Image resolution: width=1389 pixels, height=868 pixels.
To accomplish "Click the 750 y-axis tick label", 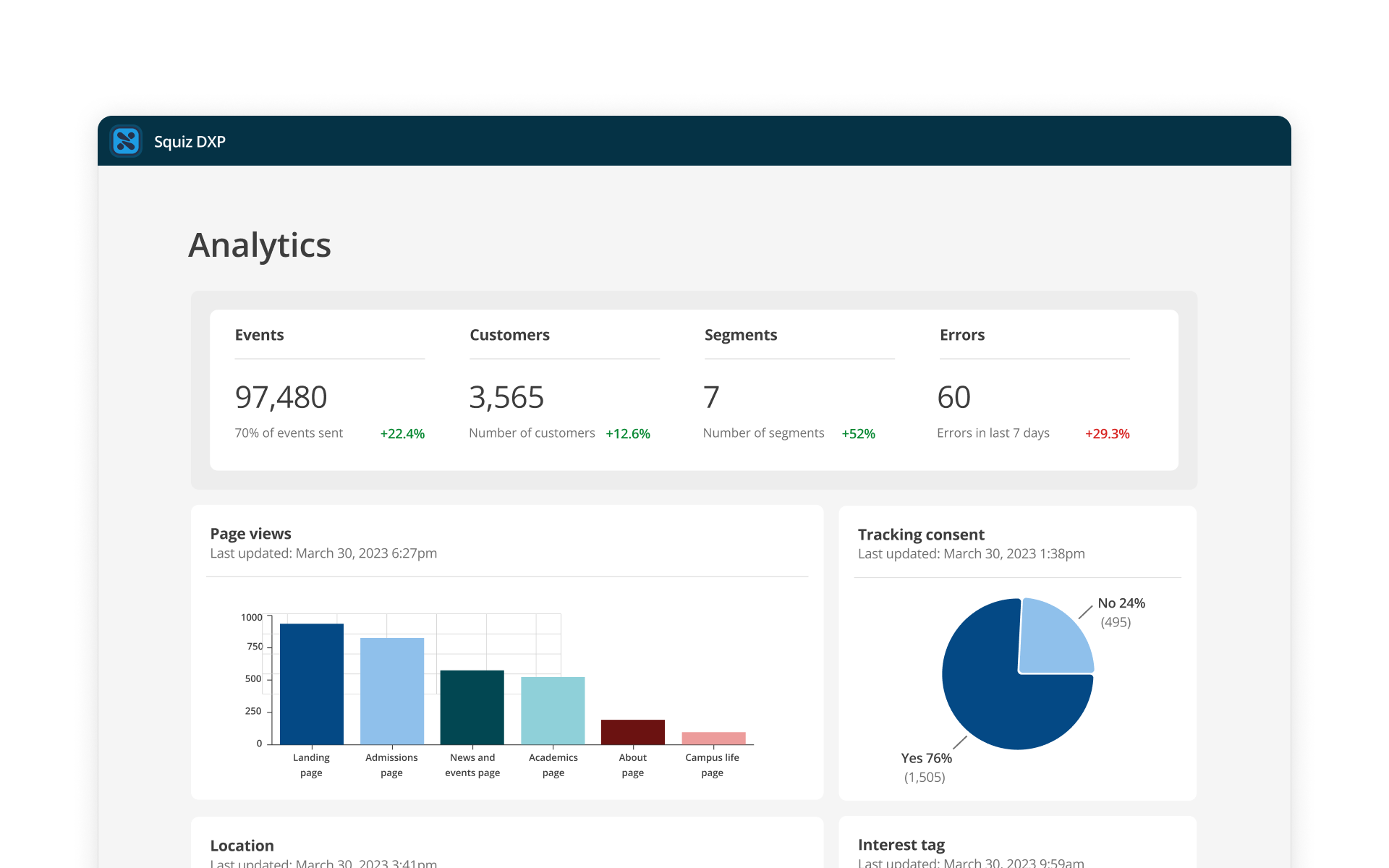I will tap(255, 646).
